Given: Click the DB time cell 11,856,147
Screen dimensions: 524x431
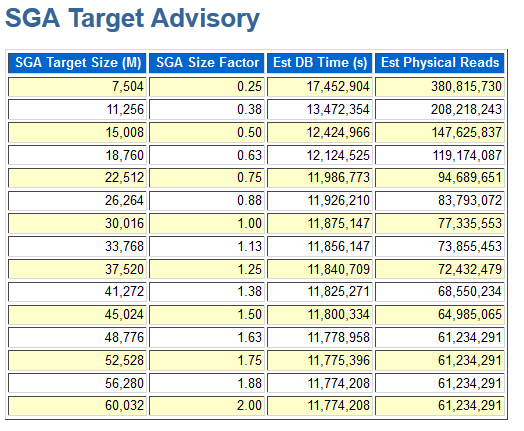Looking at the screenshot, I should click(x=319, y=247).
